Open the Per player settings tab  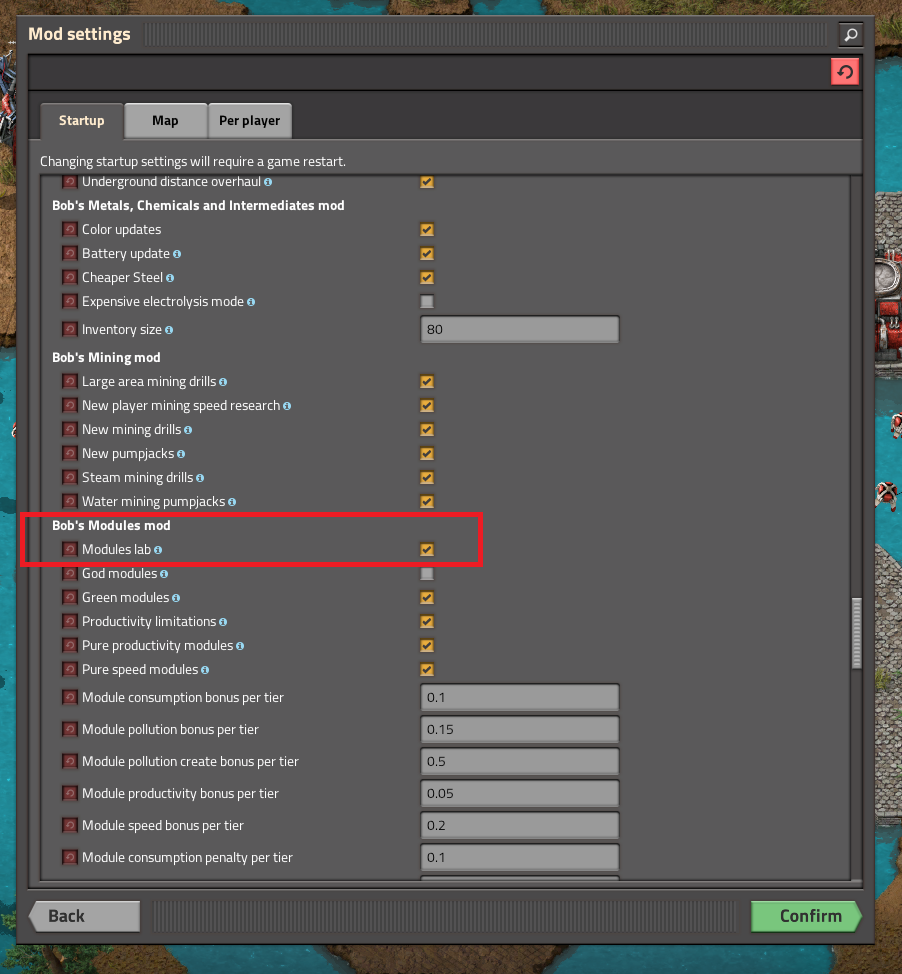click(249, 119)
